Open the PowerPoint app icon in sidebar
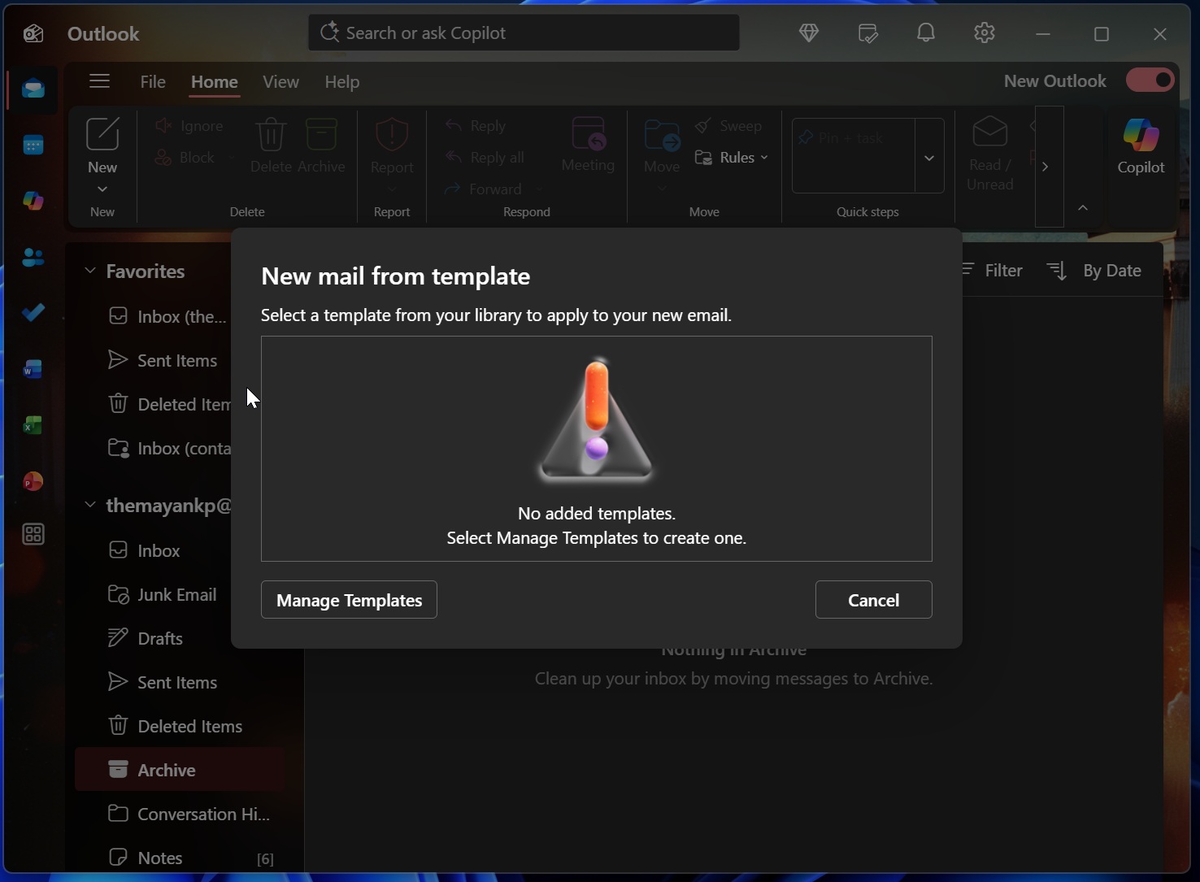This screenshot has width=1200, height=882. tap(33, 481)
